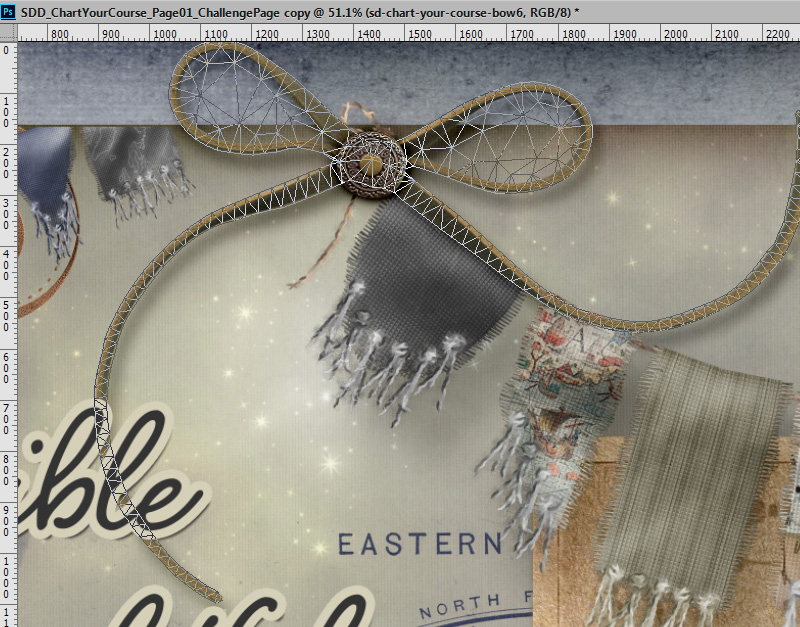This screenshot has height=627, width=800.
Task: Click the EASTERN text on the canvas
Action: point(420,544)
